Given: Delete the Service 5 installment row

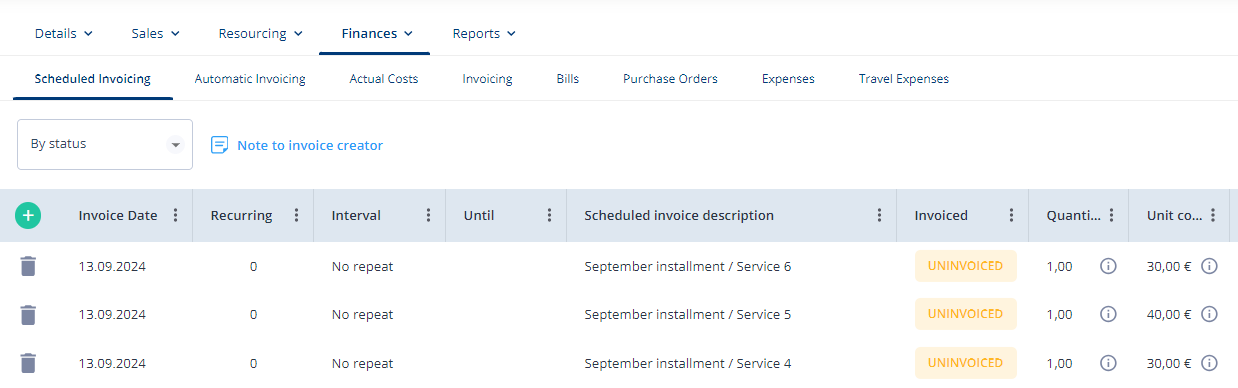Looking at the screenshot, I should tap(28, 314).
